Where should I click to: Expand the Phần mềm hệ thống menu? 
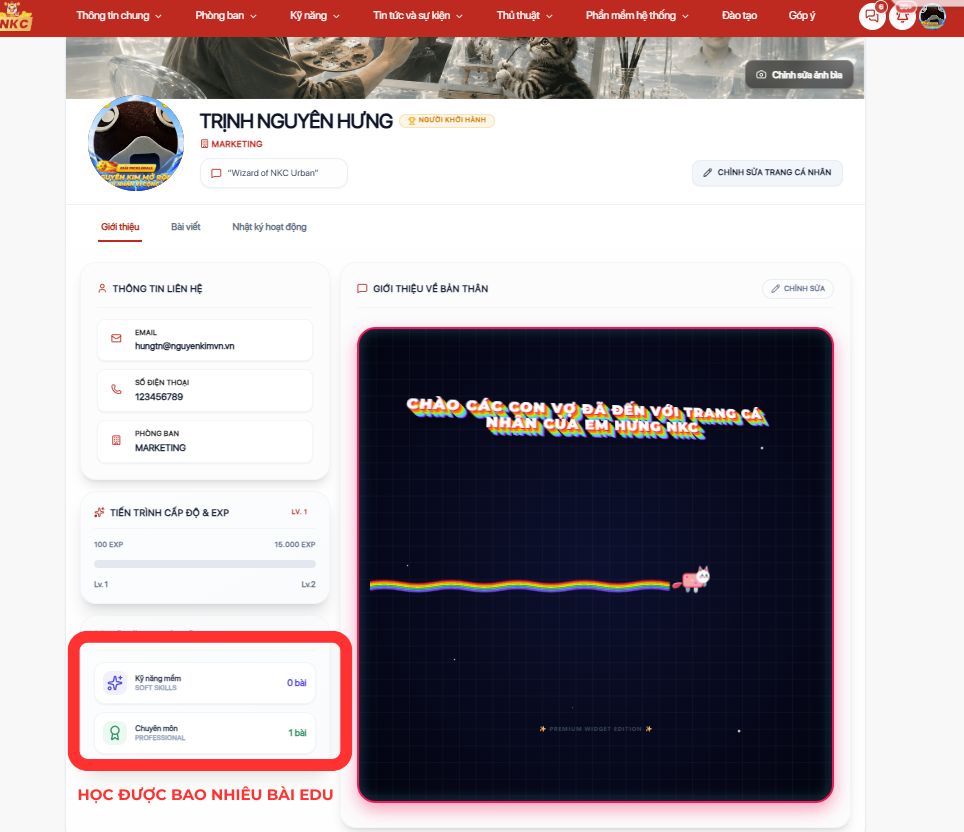point(637,15)
